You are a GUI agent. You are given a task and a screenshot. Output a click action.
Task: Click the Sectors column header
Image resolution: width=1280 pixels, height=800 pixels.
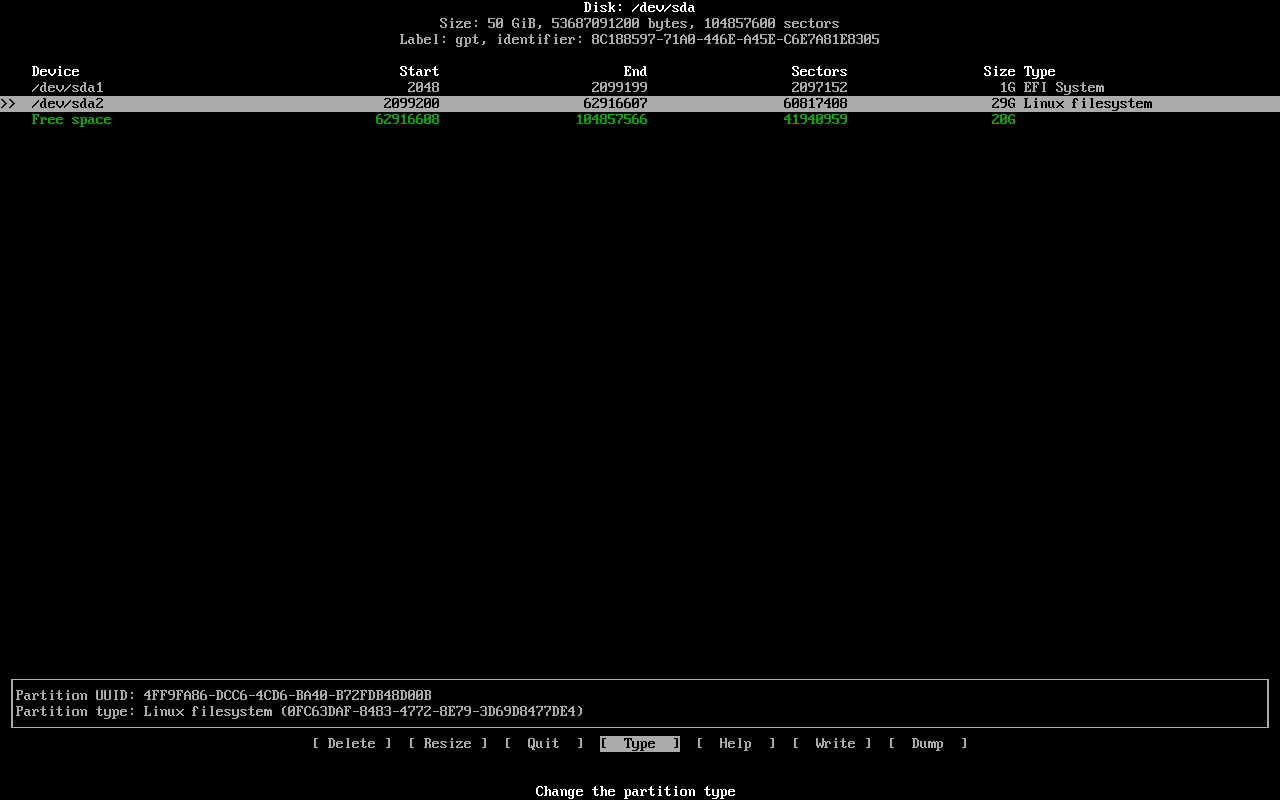click(819, 71)
